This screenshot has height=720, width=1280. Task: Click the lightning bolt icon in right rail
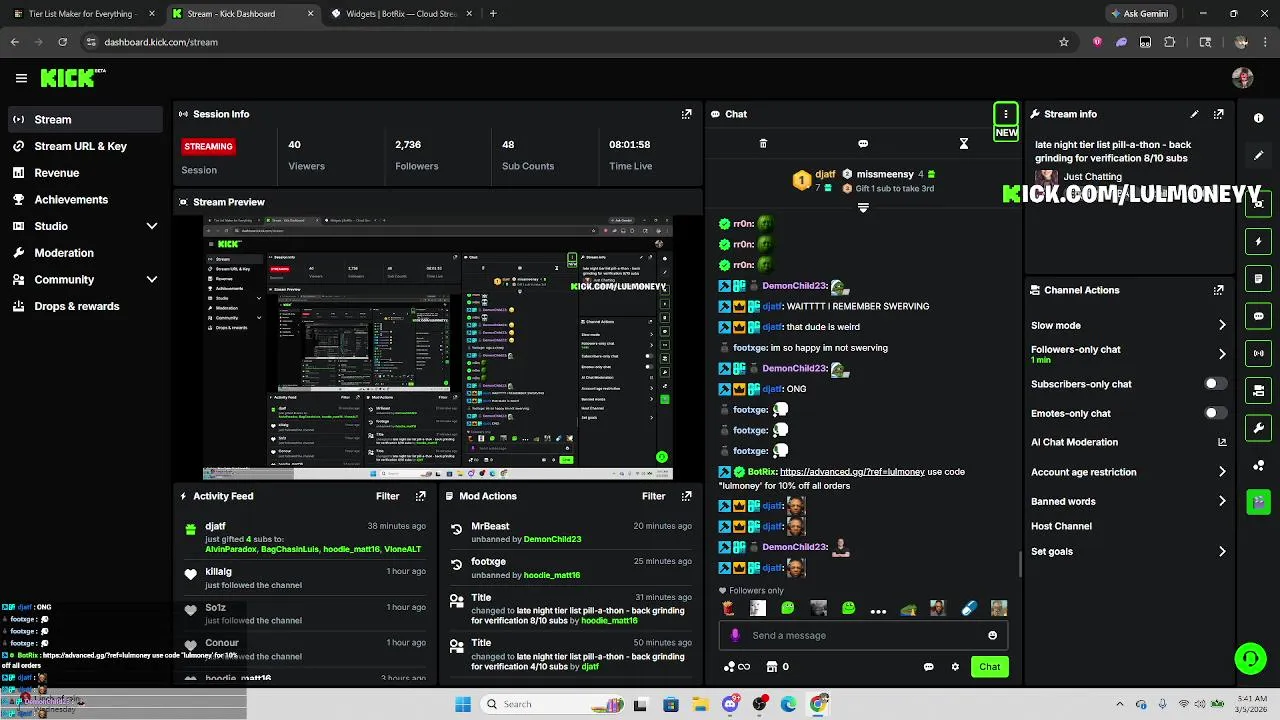click(1258, 242)
